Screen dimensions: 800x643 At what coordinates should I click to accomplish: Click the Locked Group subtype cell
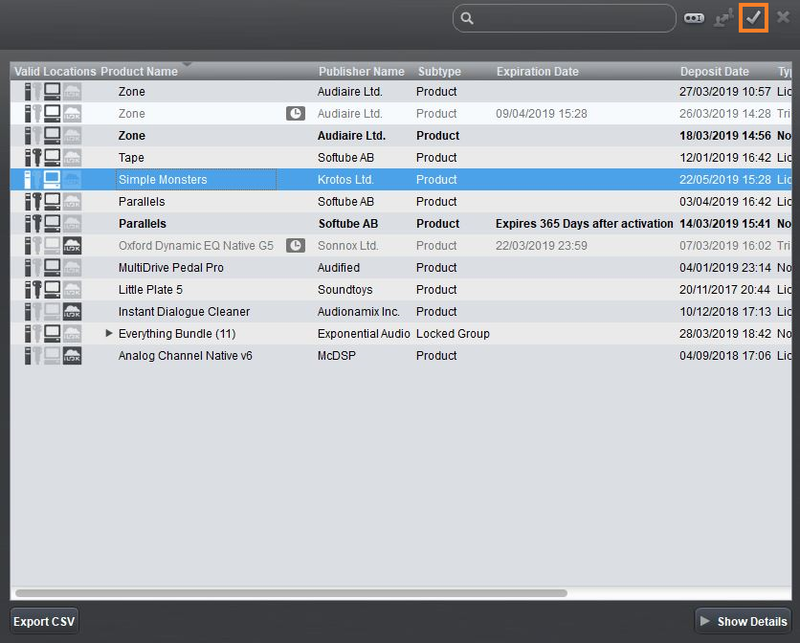pos(453,333)
